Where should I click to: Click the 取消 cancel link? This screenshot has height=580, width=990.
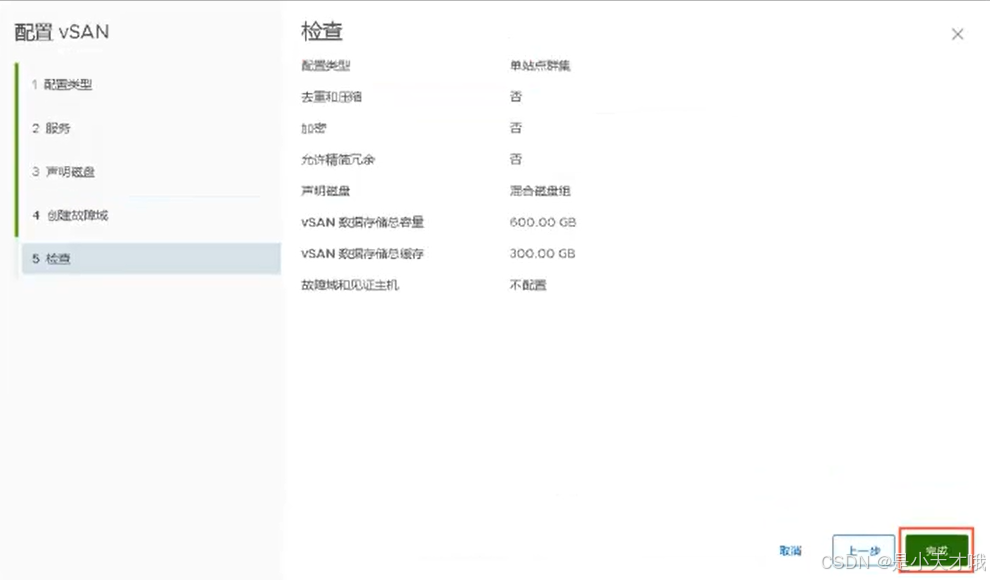pyautogui.click(x=790, y=551)
